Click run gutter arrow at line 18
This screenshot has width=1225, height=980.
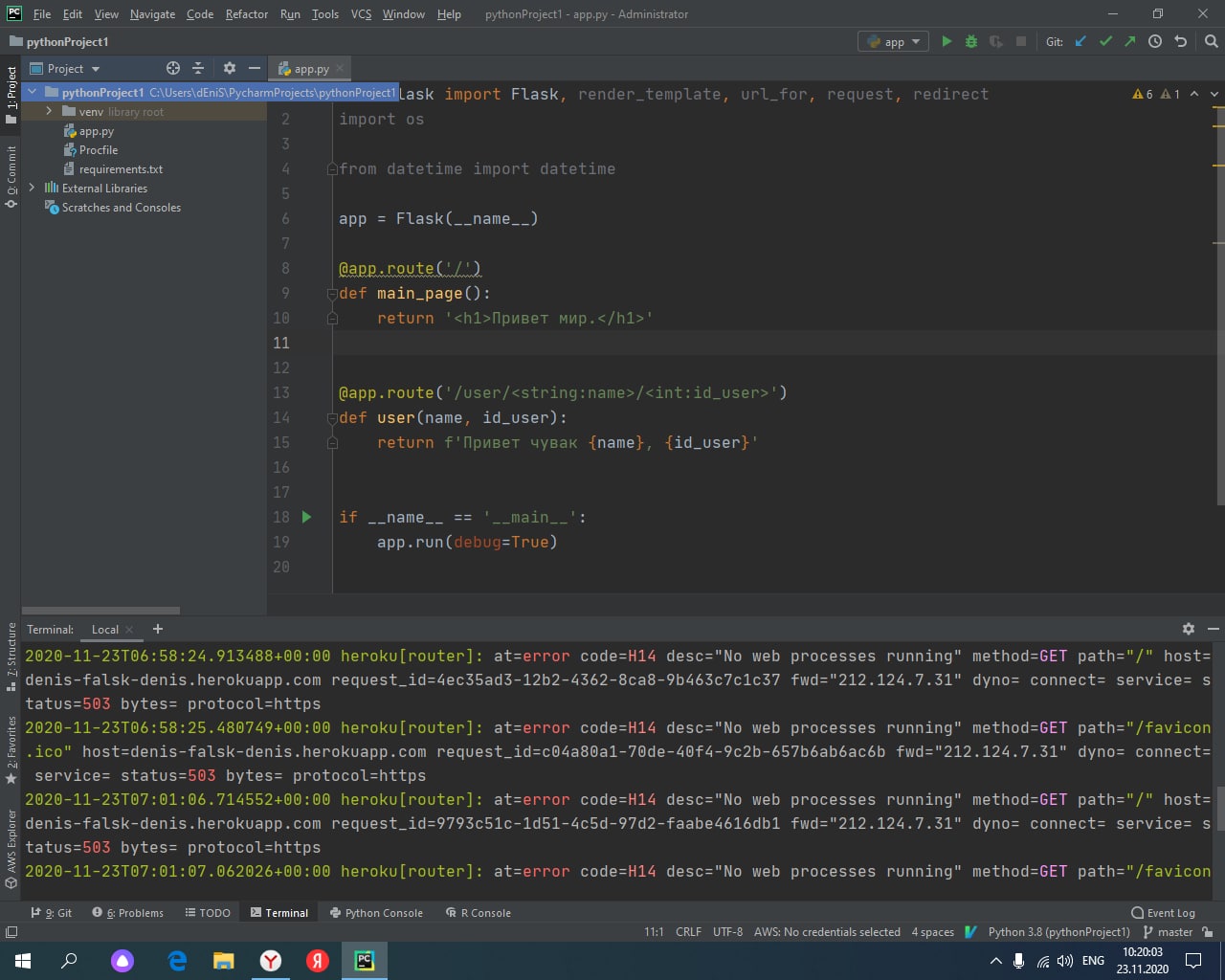click(307, 517)
